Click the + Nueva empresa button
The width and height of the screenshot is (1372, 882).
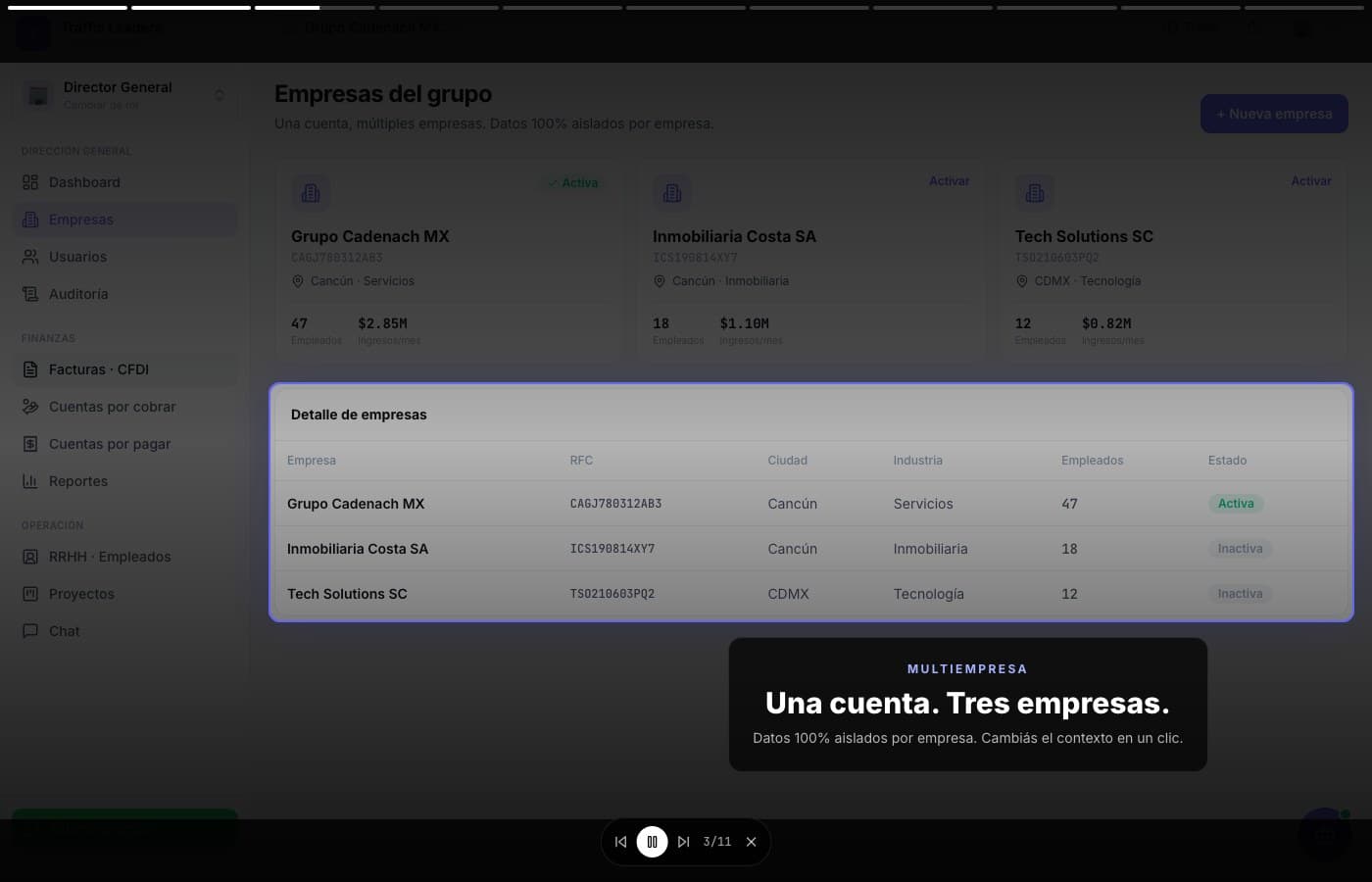[x=1274, y=114]
